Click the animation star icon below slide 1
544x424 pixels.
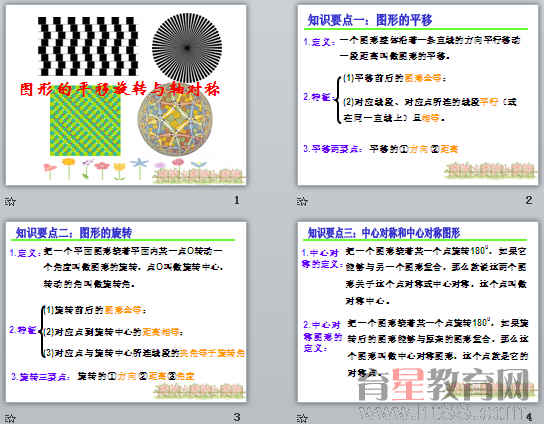coord(10,201)
